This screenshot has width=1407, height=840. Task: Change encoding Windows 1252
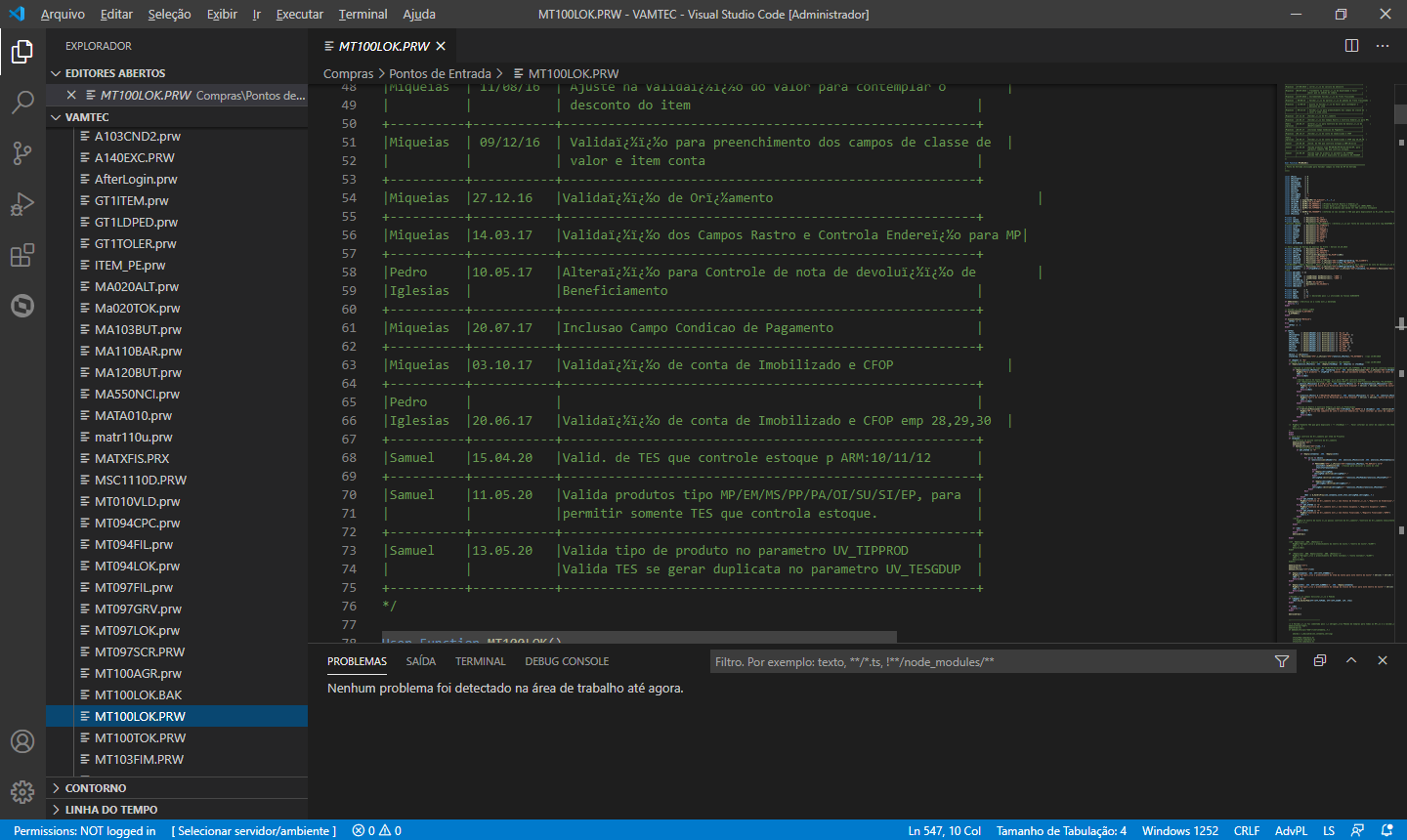tap(1180, 830)
